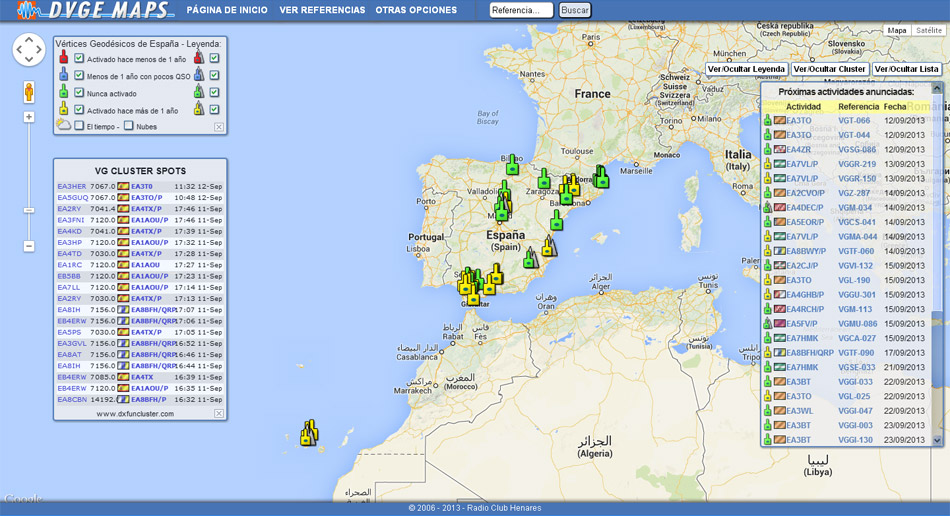
Task: Select the green marker near Bilbao
Action: click(513, 164)
